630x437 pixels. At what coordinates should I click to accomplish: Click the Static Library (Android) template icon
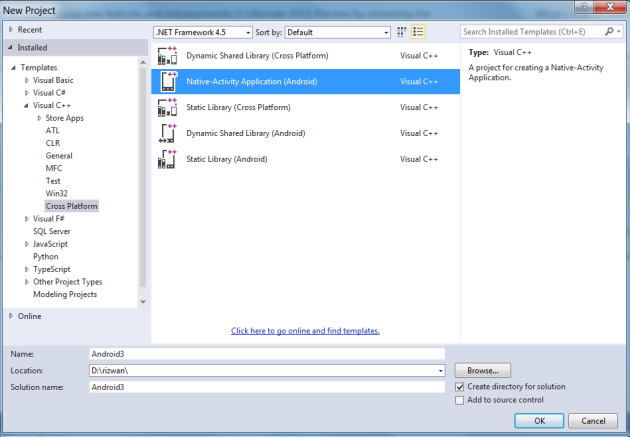(167, 159)
